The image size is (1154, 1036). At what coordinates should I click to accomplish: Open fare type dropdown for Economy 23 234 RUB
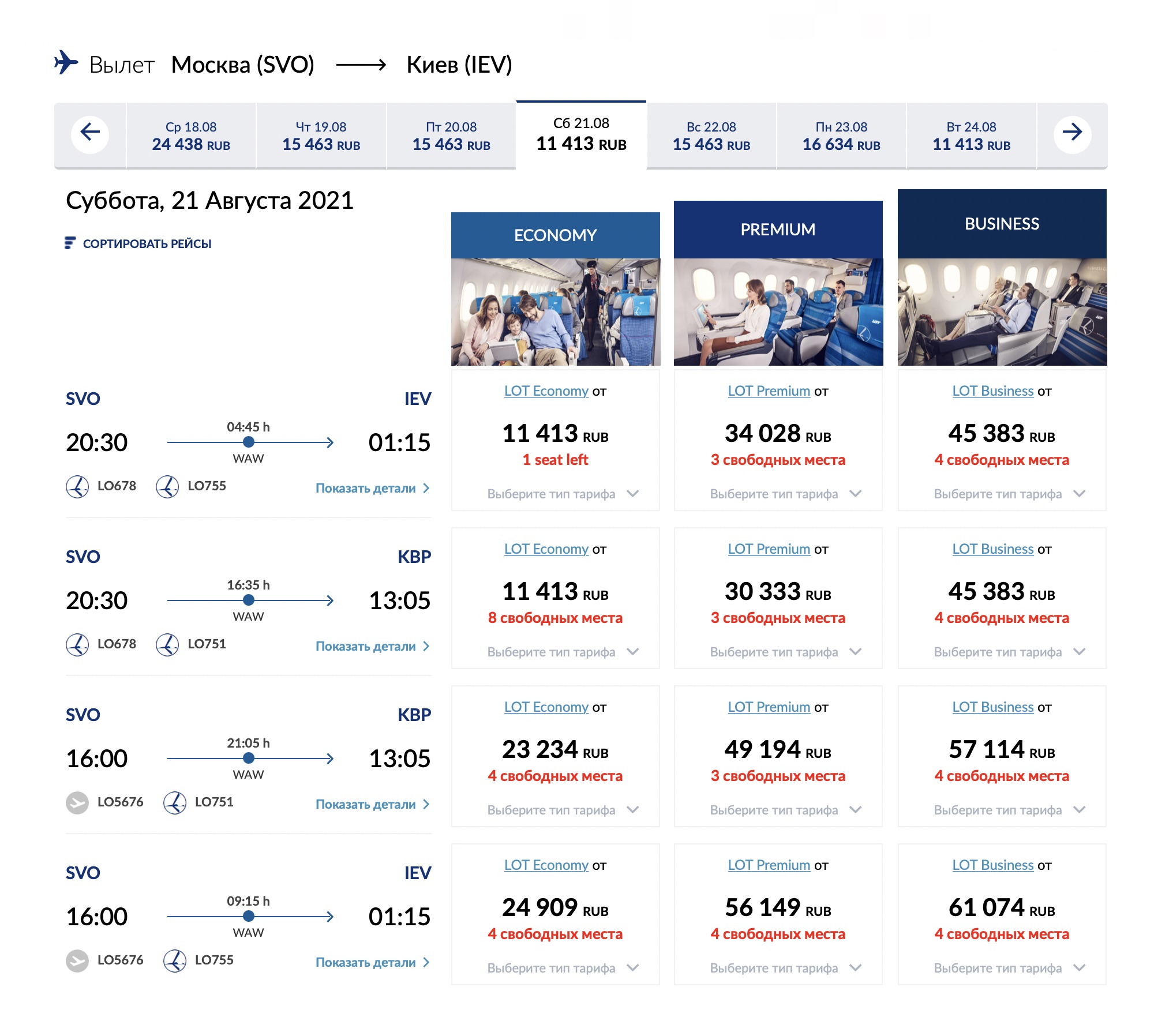563,810
